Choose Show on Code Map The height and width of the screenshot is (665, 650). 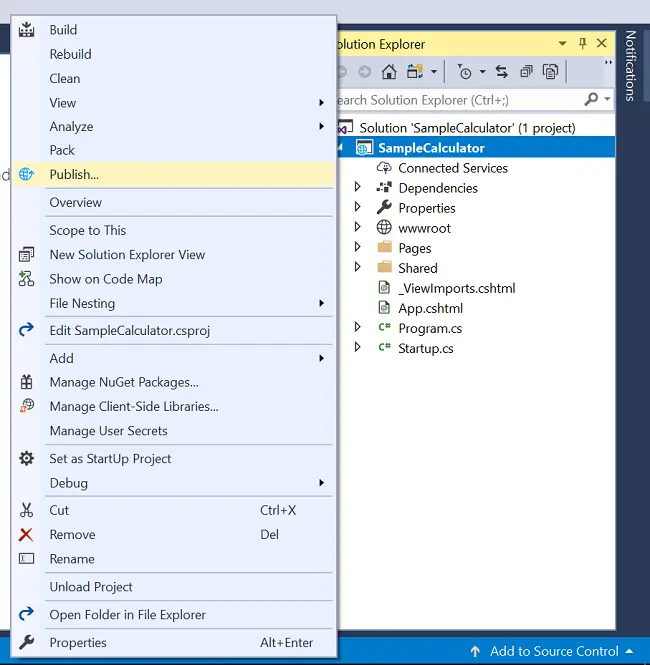tap(174, 279)
